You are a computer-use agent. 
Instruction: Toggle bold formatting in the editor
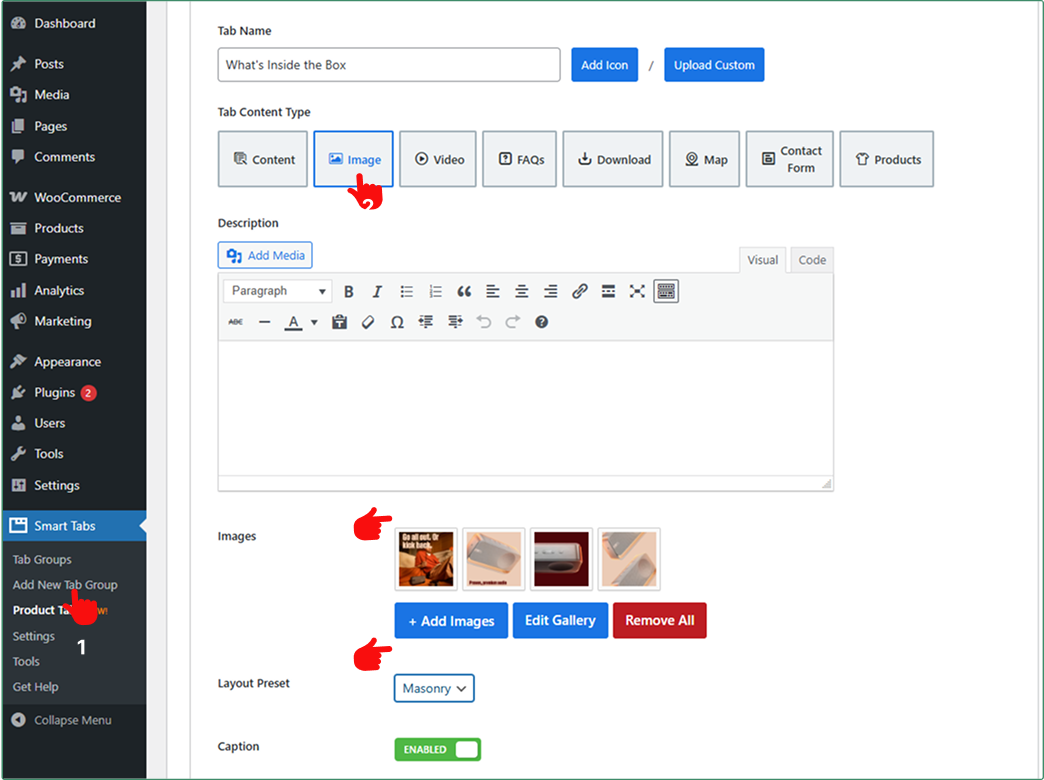pos(349,292)
